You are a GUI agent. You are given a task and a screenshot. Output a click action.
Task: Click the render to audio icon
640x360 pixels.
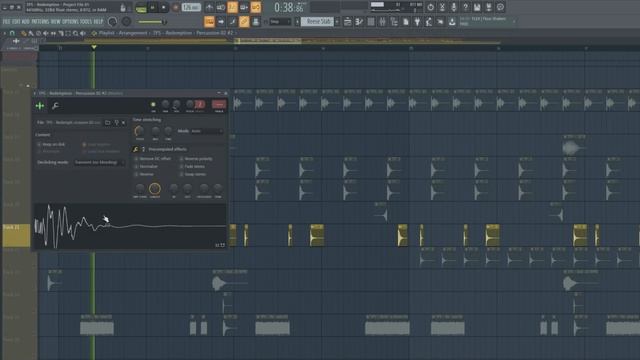489,7
